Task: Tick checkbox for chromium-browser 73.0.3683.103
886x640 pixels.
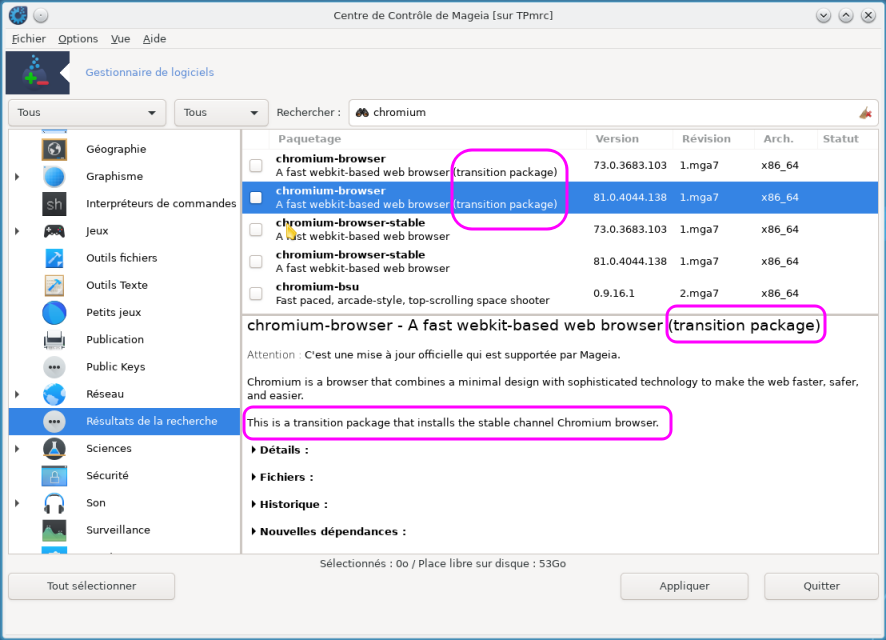Action: [256, 166]
